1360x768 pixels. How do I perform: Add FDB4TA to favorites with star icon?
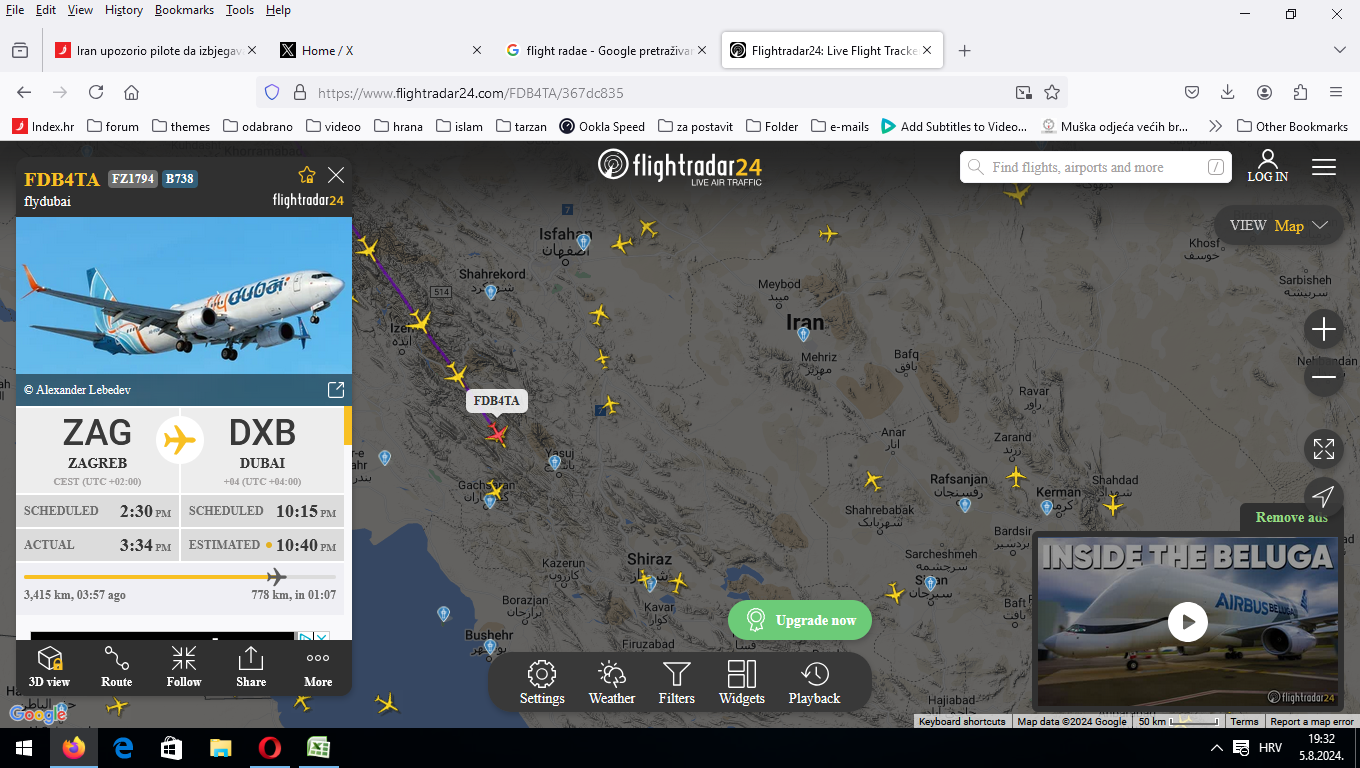click(307, 175)
